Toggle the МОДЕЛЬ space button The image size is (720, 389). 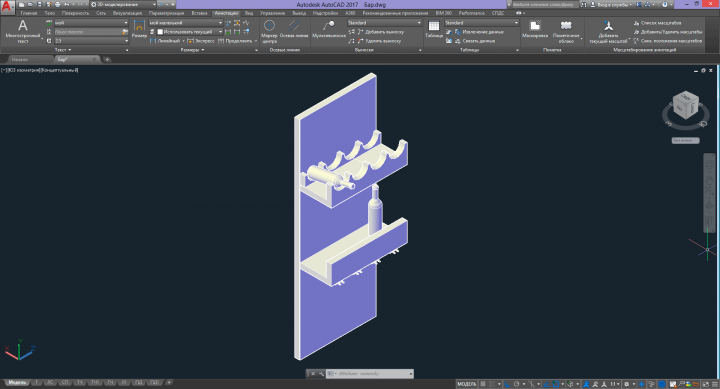coord(467,384)
